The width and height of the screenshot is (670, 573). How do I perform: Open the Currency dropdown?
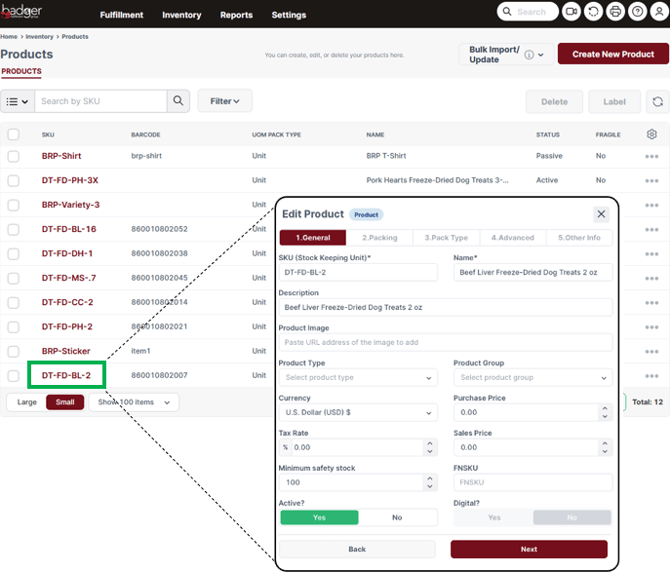(358, 412)
